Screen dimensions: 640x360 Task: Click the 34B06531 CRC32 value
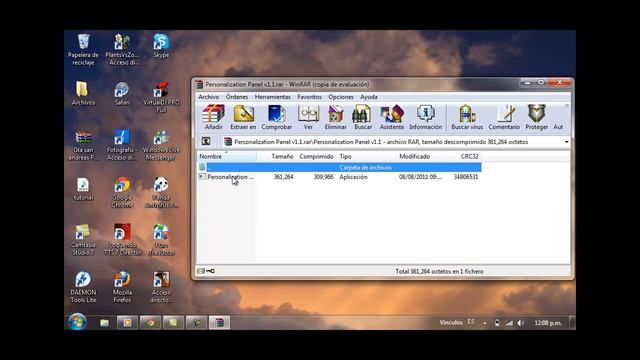(x=466, y=177)
